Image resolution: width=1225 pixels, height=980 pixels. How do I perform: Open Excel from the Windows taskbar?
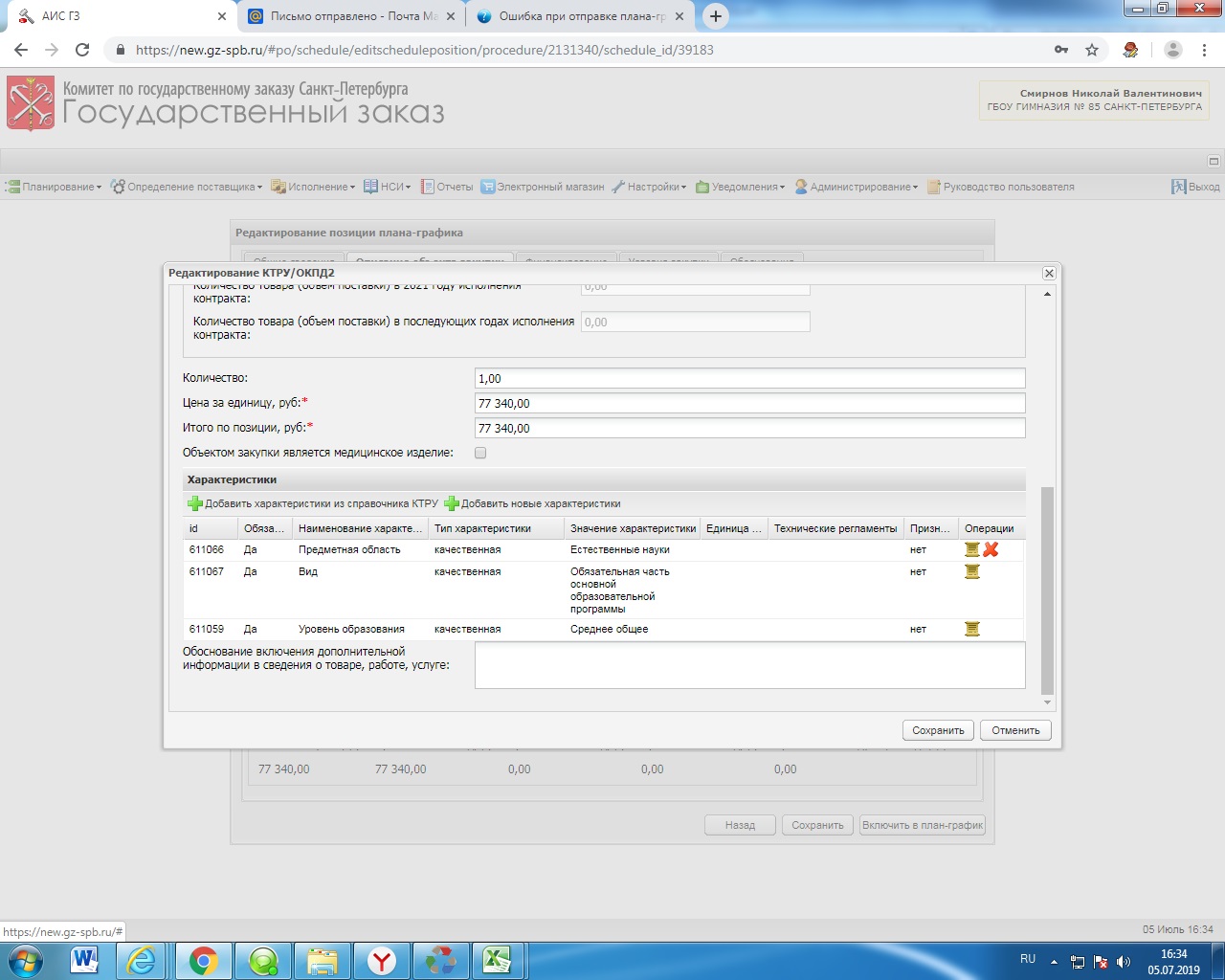tap(497, 960)
